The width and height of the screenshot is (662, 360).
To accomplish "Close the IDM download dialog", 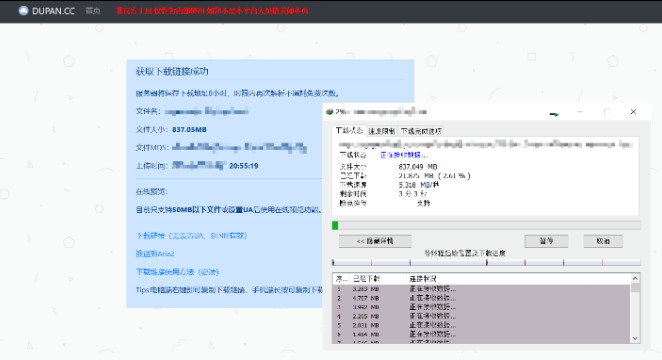I will 633,111.
